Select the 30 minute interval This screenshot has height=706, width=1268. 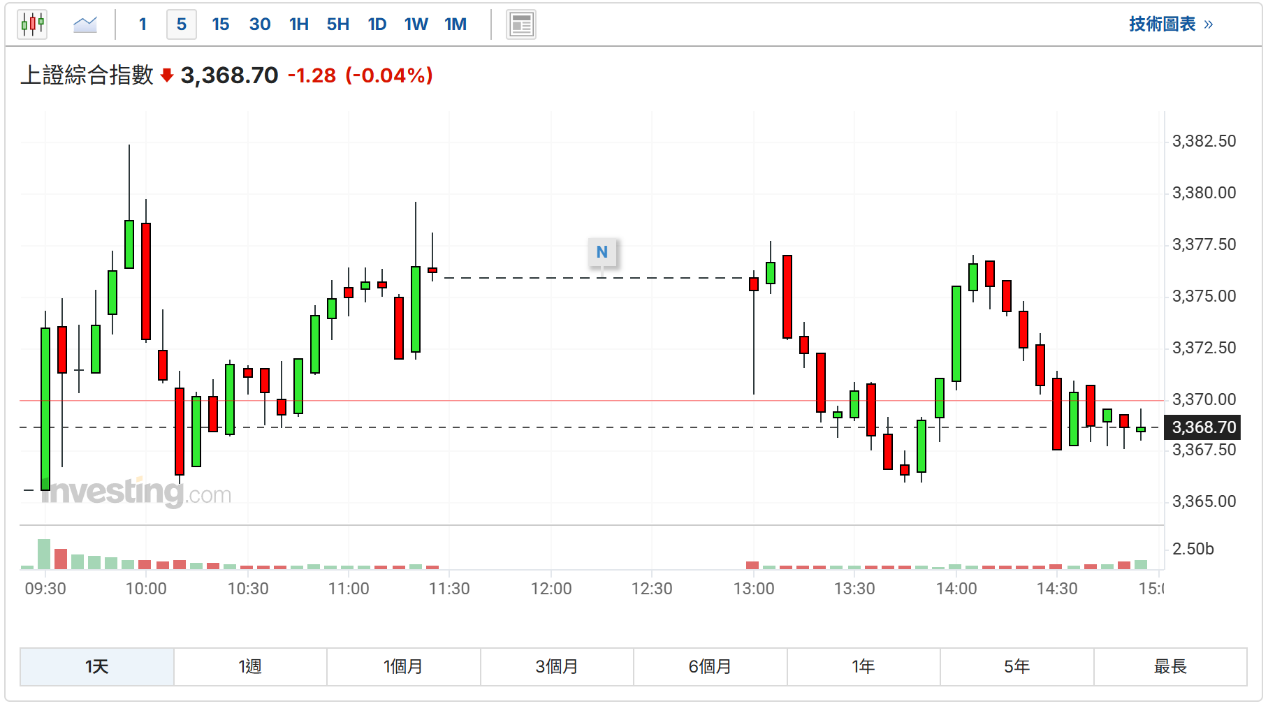click(260, 24)
